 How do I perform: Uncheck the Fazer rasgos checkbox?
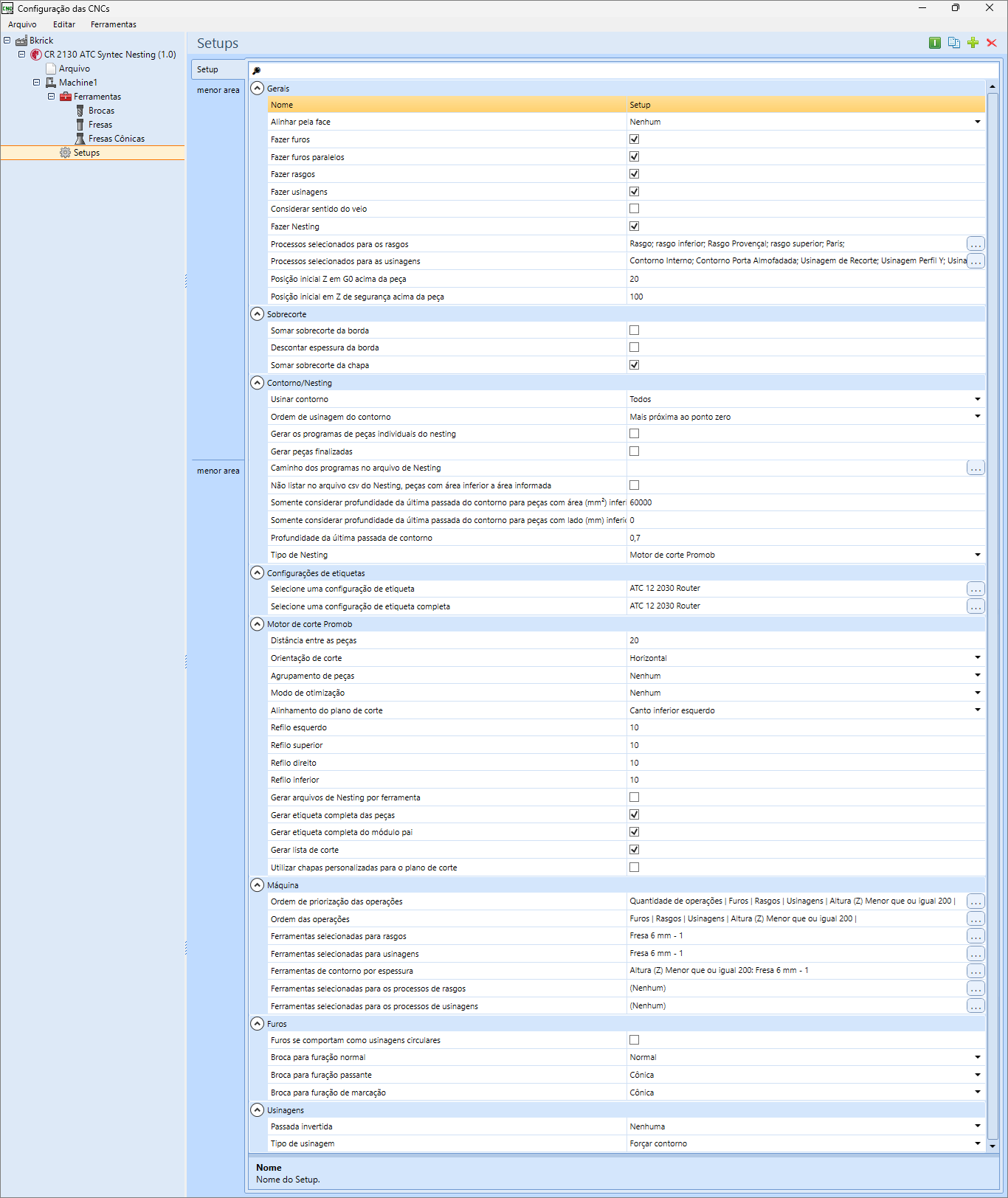click(x=634, y=174)
